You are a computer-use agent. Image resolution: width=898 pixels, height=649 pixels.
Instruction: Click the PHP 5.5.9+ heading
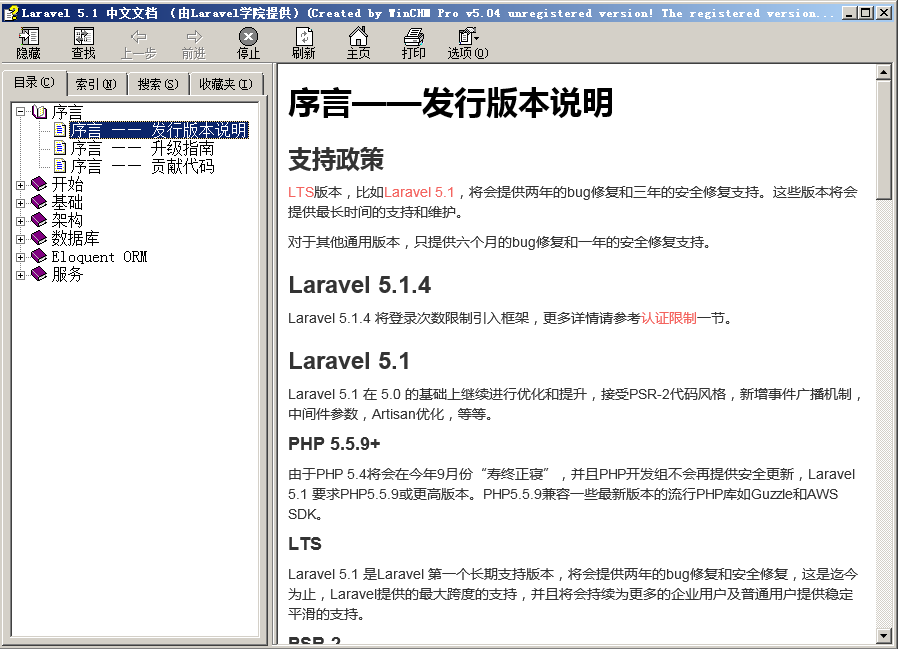tap(334, 444)
